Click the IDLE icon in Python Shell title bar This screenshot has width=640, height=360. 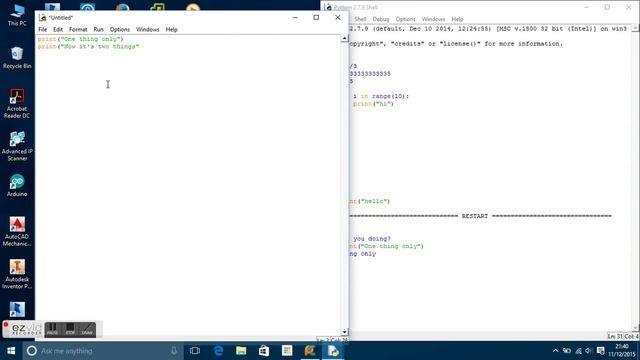(328, 7)
